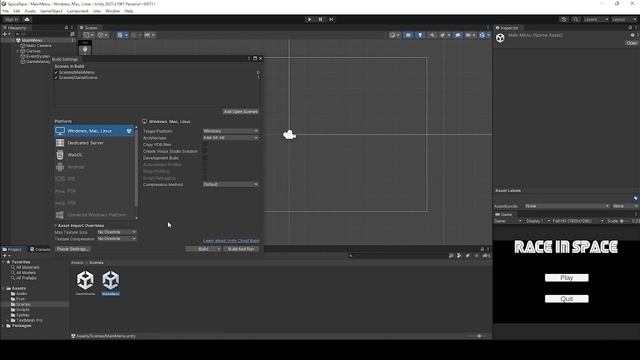
Task: Adjust the Project panel thumbnail size slider
Action: coord(479,336)
